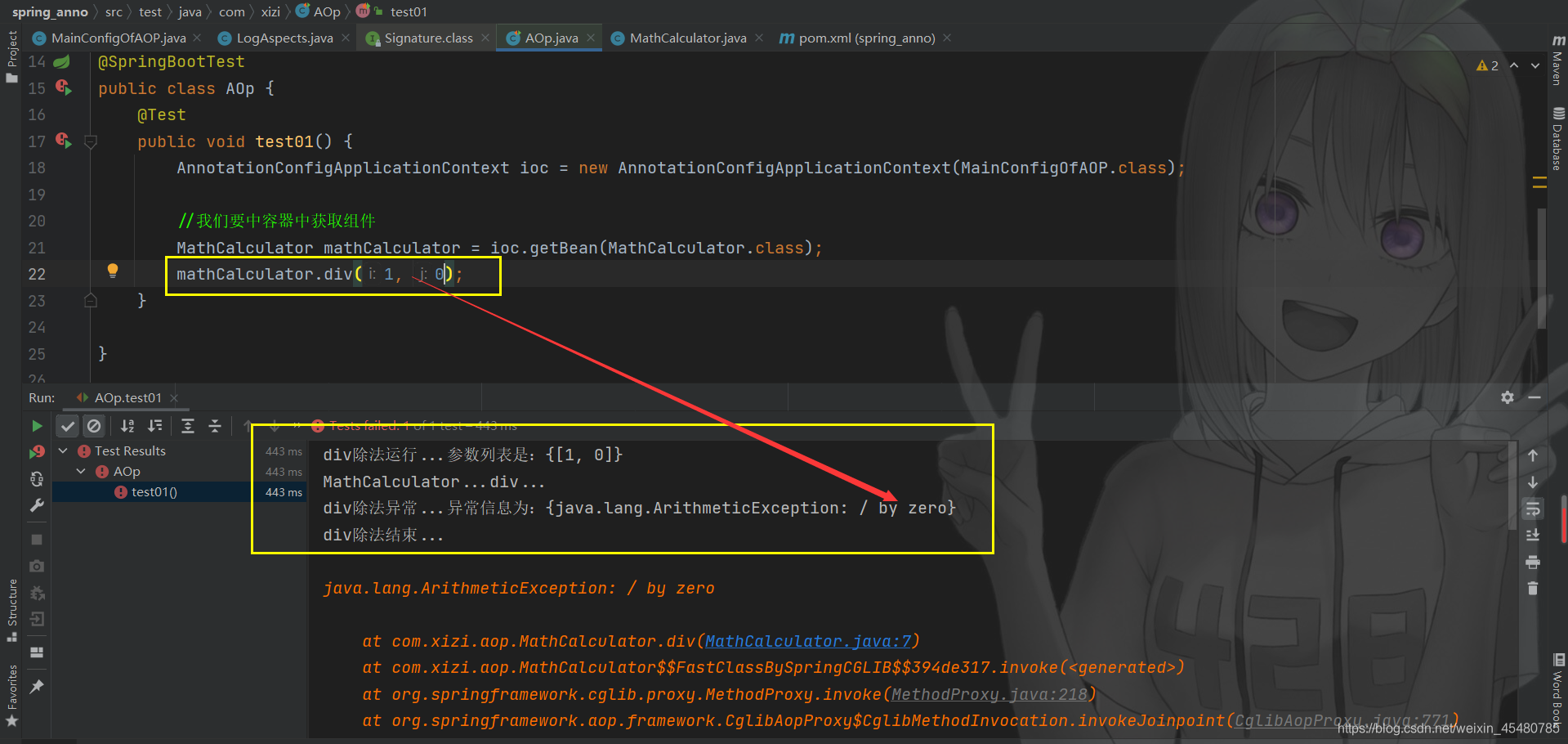Go to previous highlighted error arrow

click(x=1514, y=65)
